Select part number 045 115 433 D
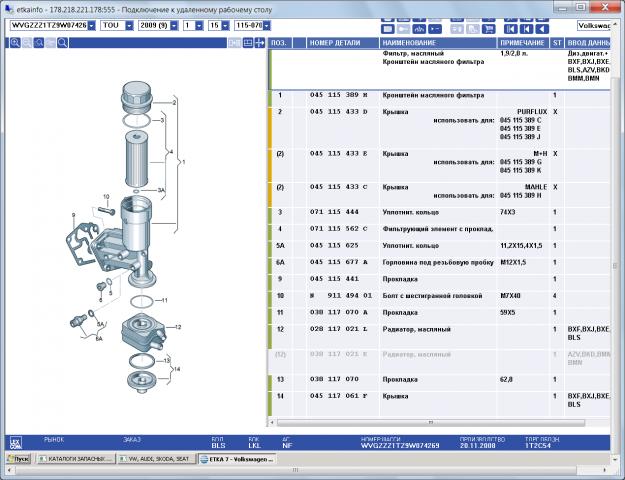 [339, 112]
